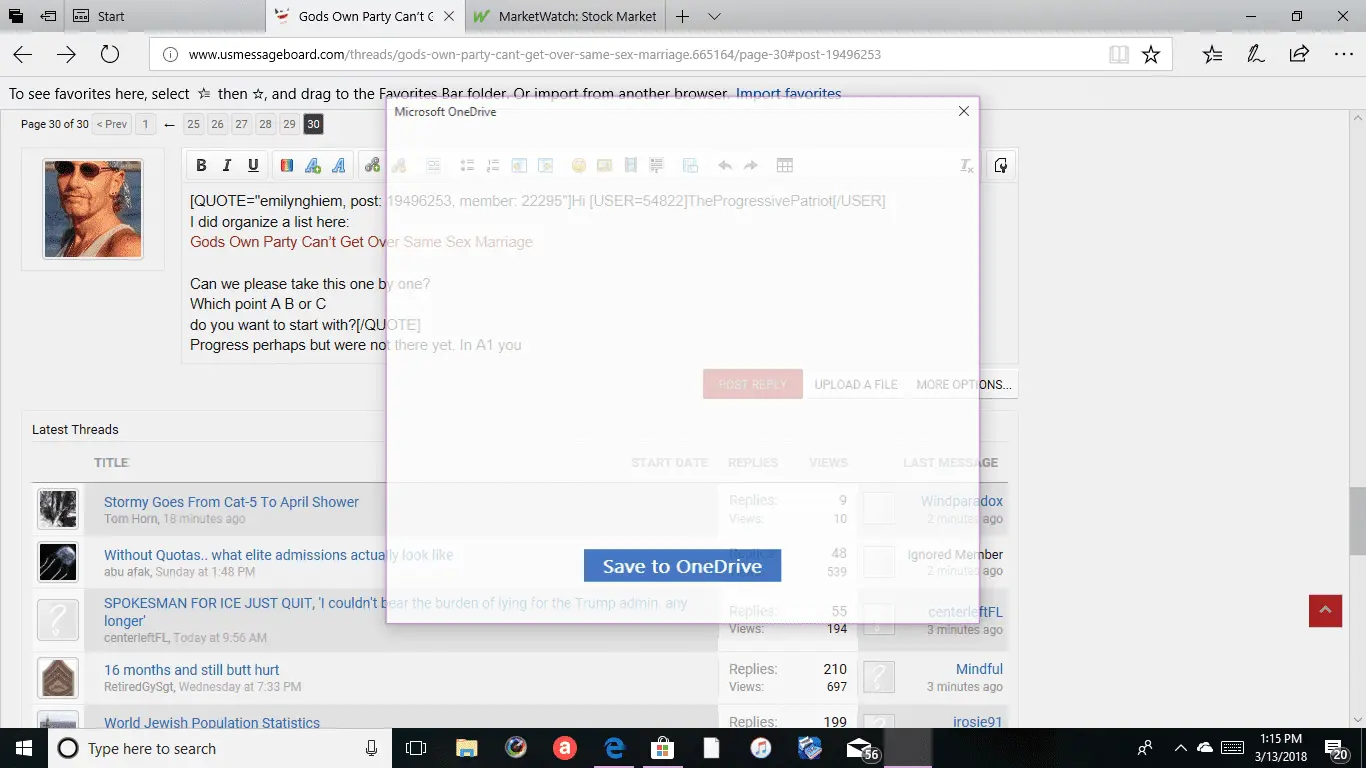Refresh the current page
The image size is (1366, 768).
(x=109, y=55)
